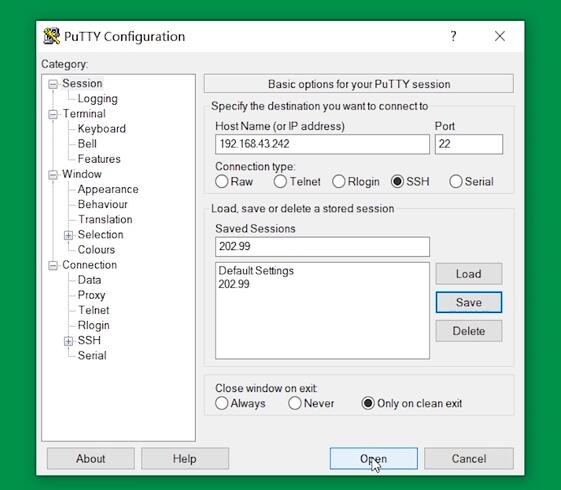Expand the SSH tree node
Screen dimensions: 561x490
pos(68,341)
